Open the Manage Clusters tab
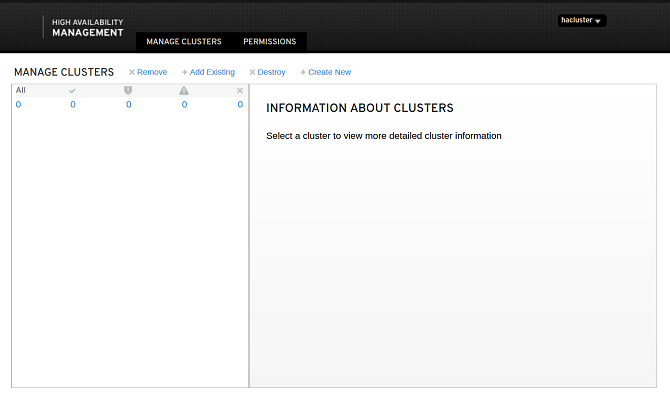 (x=184, y=42)
